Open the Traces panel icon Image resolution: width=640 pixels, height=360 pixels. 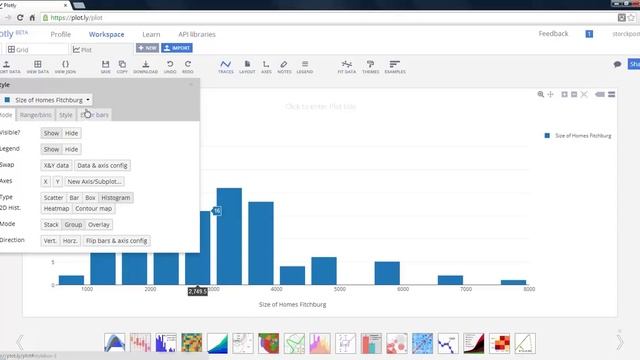226,67
